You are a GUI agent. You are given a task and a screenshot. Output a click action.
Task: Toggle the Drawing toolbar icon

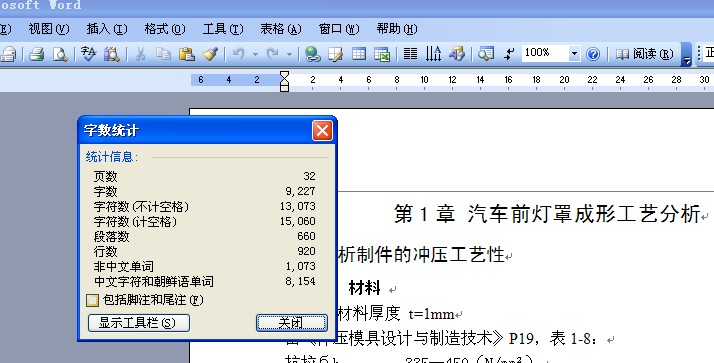pos(457,54)
